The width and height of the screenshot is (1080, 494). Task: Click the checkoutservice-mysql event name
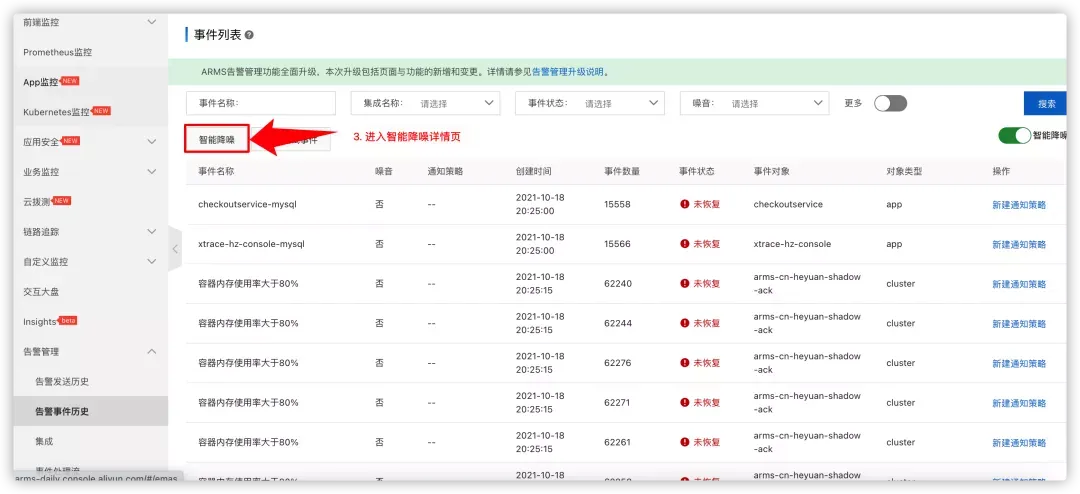(247, 204)
